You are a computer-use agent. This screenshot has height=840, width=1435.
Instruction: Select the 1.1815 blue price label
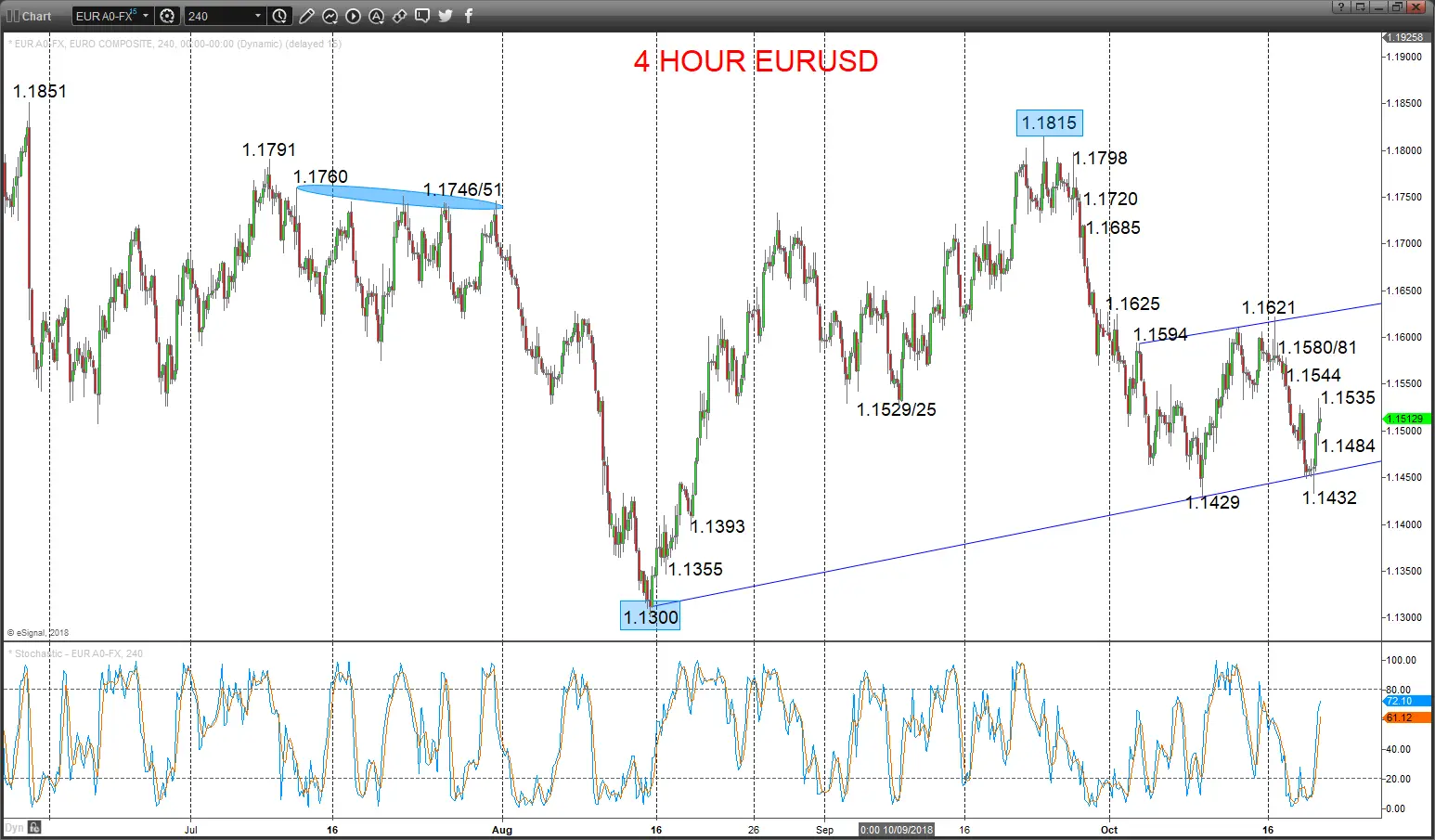(x=1049, y=123)
